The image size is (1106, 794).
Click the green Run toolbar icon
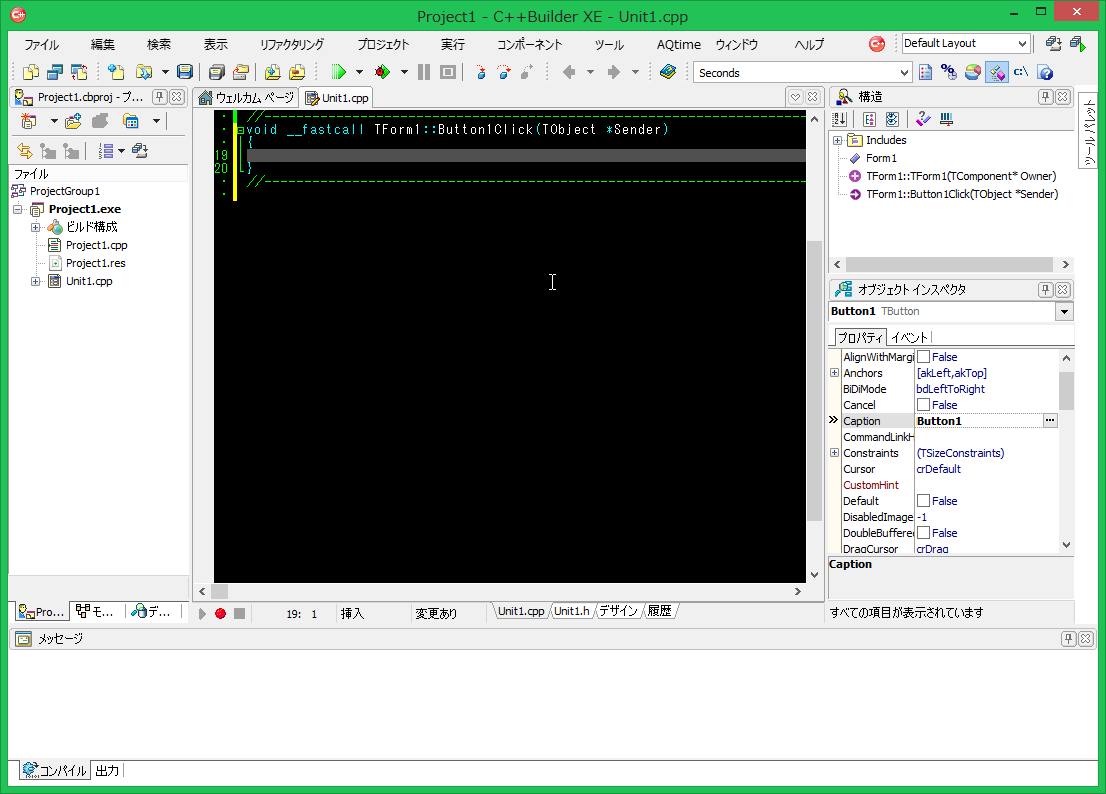pos(338,72)
